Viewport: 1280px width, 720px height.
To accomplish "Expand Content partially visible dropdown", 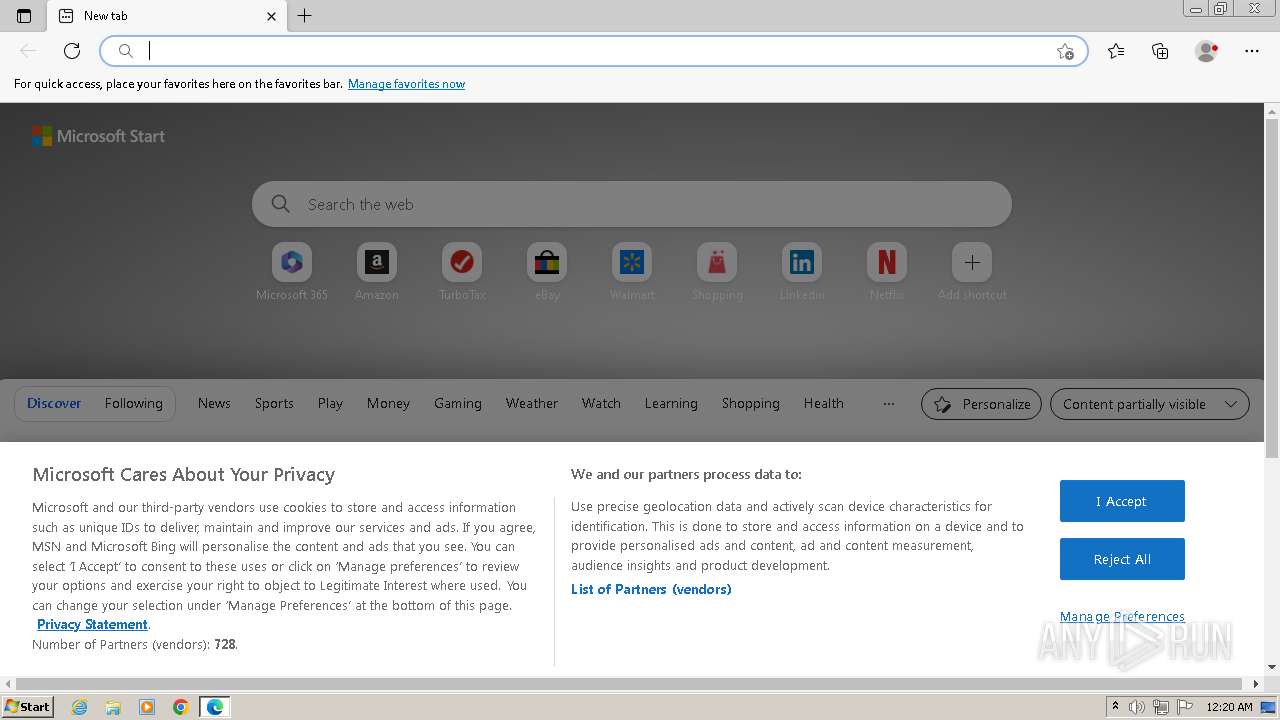I will pyautogui.click(x=1150, y=404).
